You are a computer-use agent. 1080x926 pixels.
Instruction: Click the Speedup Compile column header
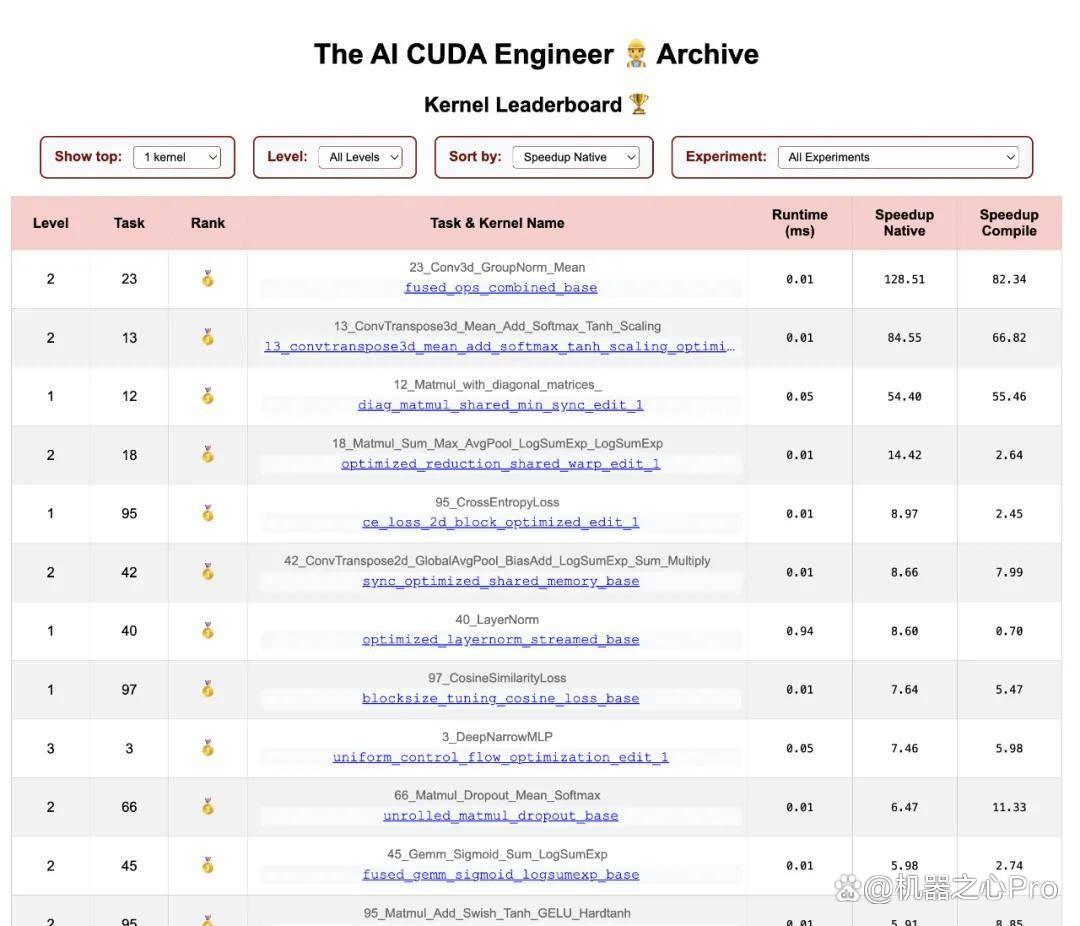pos(1009,223)
